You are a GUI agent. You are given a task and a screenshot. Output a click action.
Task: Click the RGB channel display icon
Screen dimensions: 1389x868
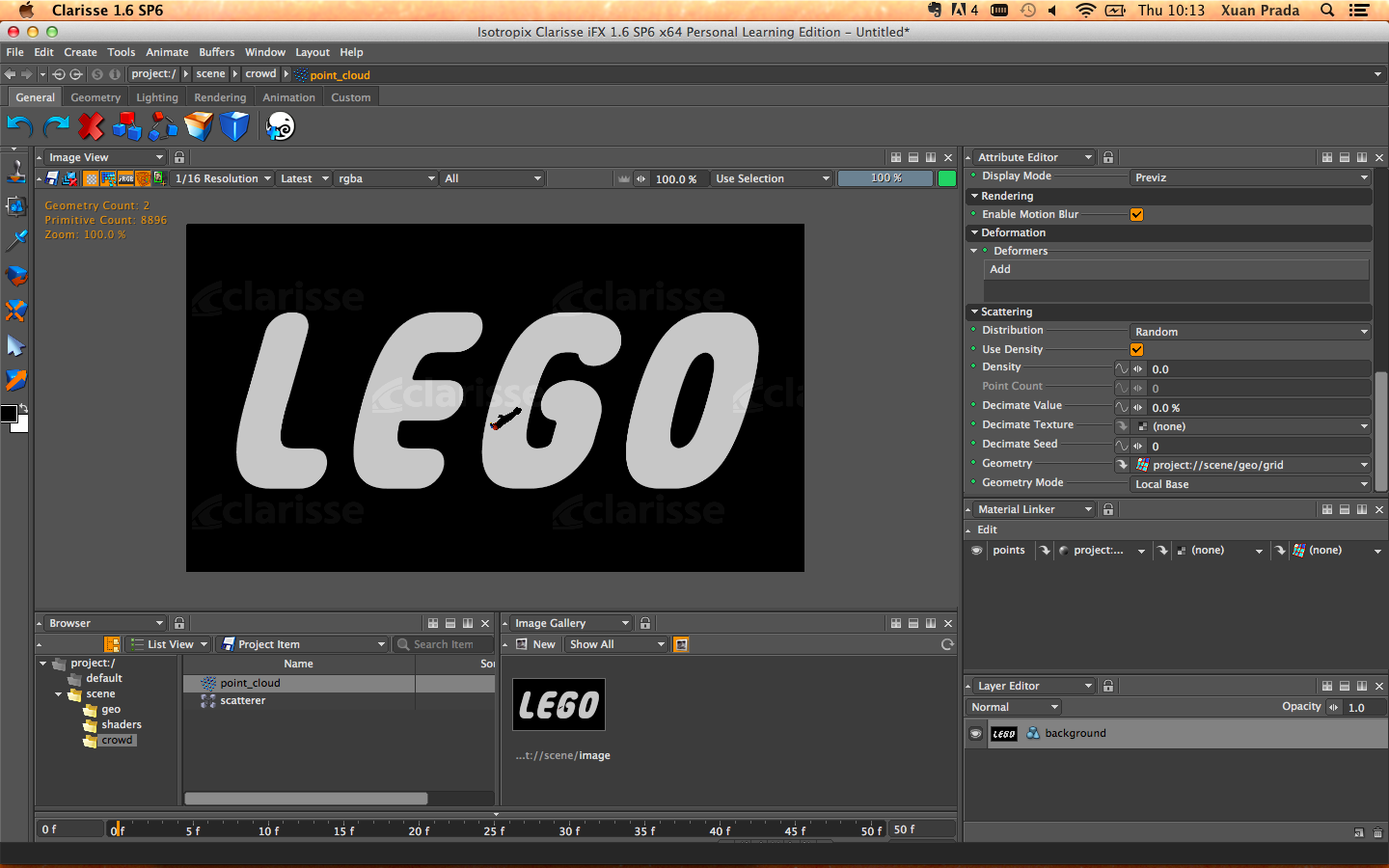pyautogui.click(x=125, y=178)
